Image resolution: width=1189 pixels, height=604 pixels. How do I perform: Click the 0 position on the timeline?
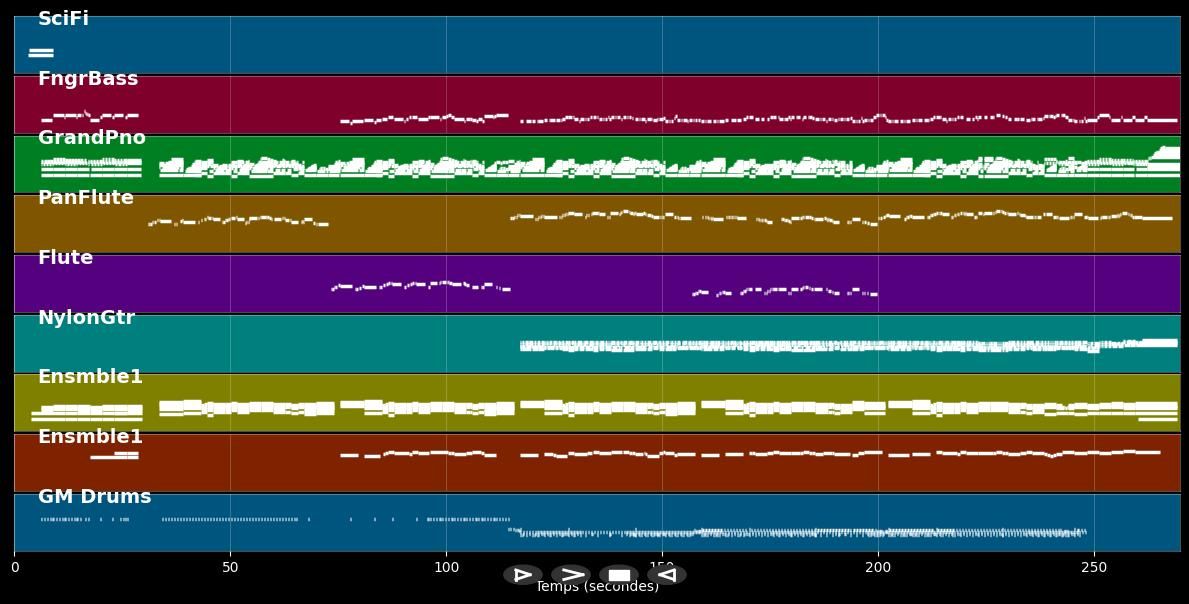click(x=14, y=567)
